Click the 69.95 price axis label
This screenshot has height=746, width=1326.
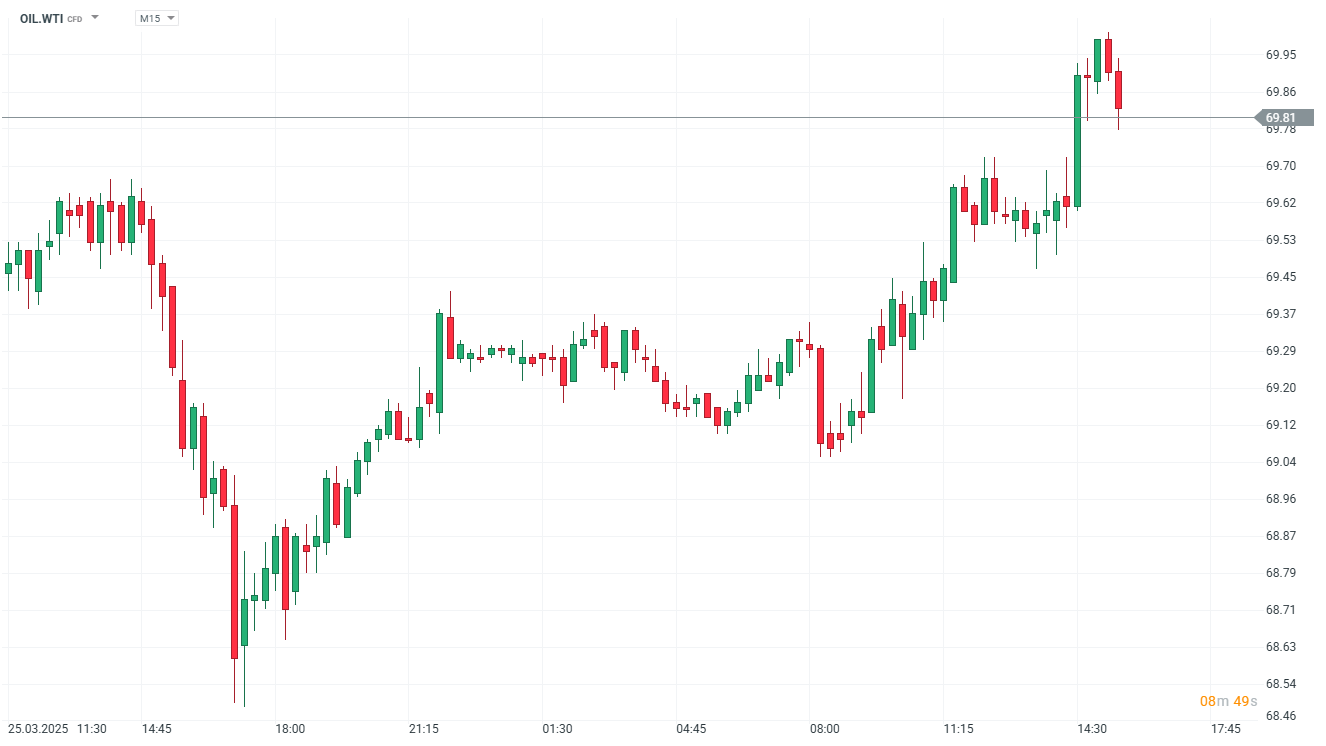1281,55
